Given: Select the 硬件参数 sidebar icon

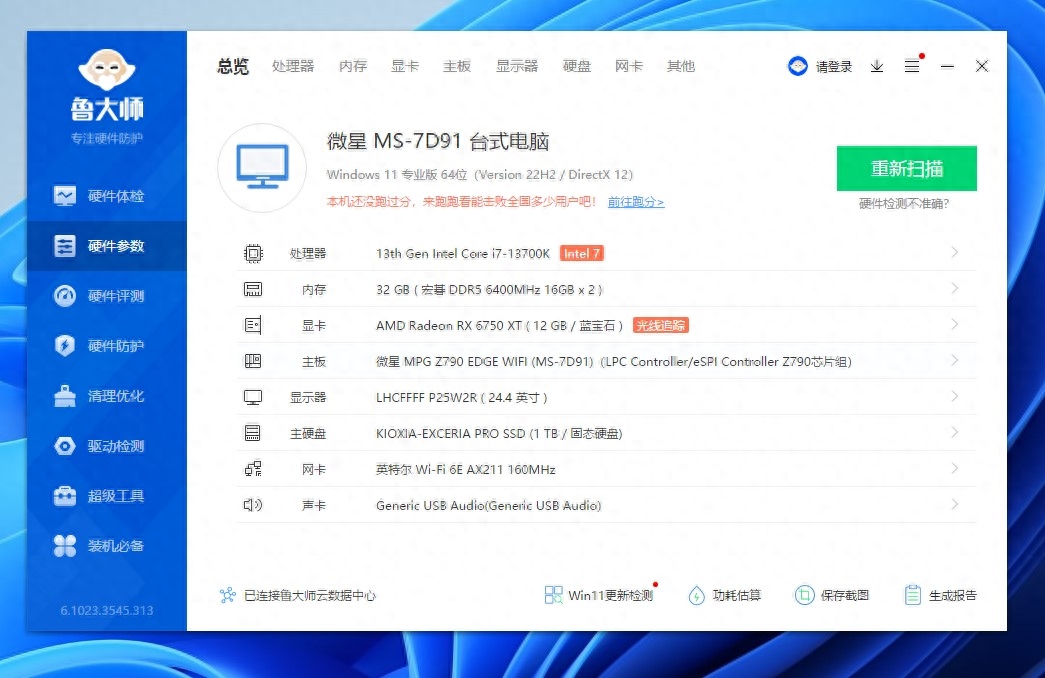Looking at the screenshot, I should (x=65, y=246).
